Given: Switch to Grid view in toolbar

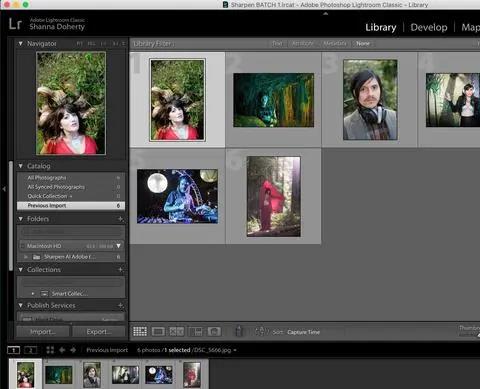Looking at the screenshot, I should pyautogui.click(x=140, y=331).
